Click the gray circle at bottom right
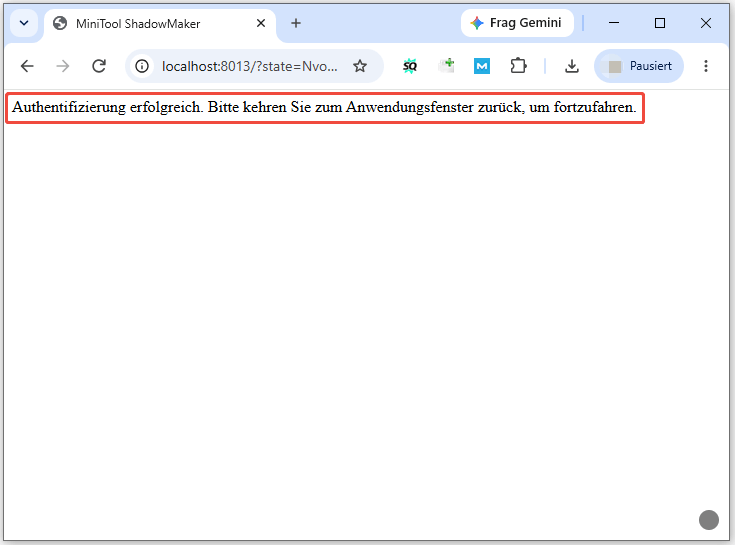The width and height of the screenshot is (735, 545). click(709, 520)
